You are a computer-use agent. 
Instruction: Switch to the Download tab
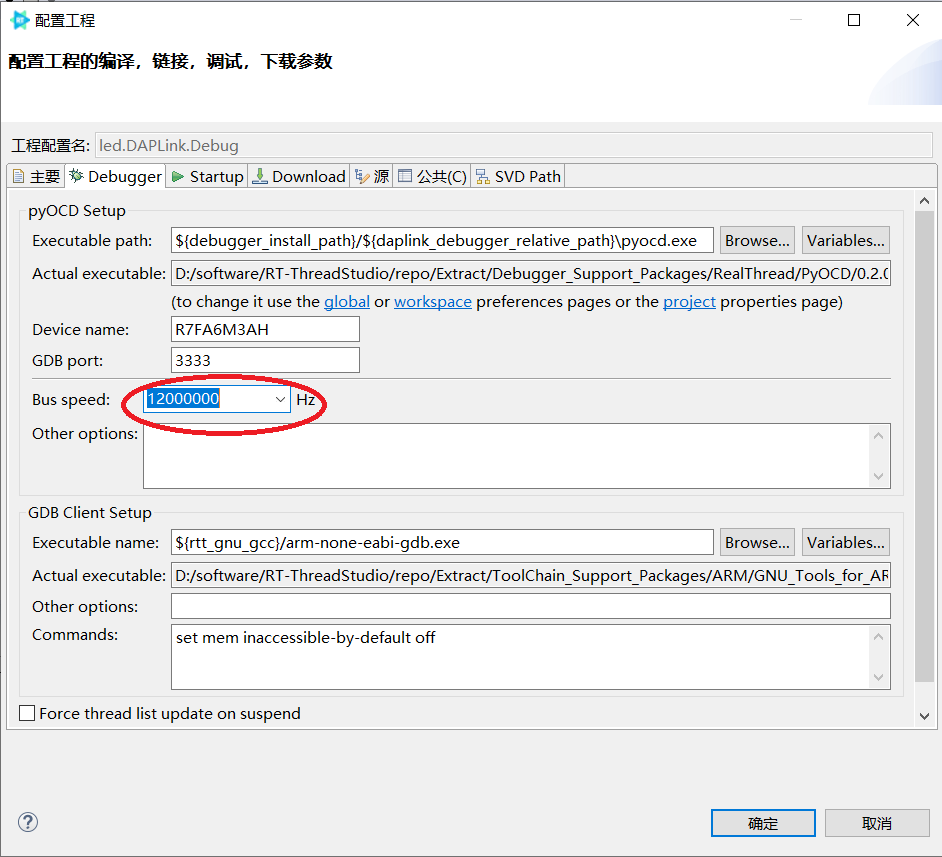(x=299, y=177)
